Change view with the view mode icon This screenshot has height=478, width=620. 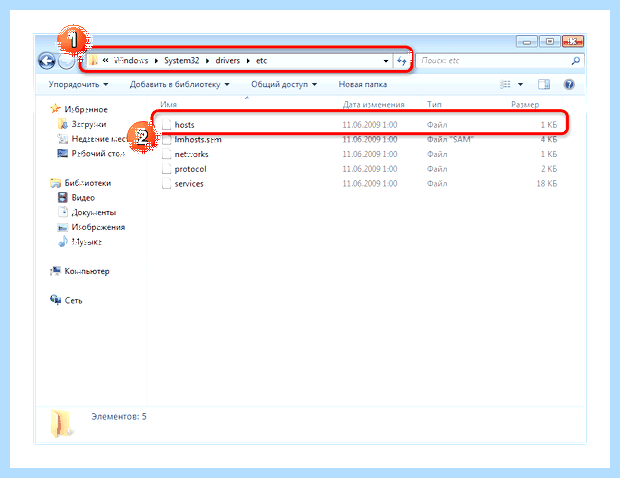505,84
